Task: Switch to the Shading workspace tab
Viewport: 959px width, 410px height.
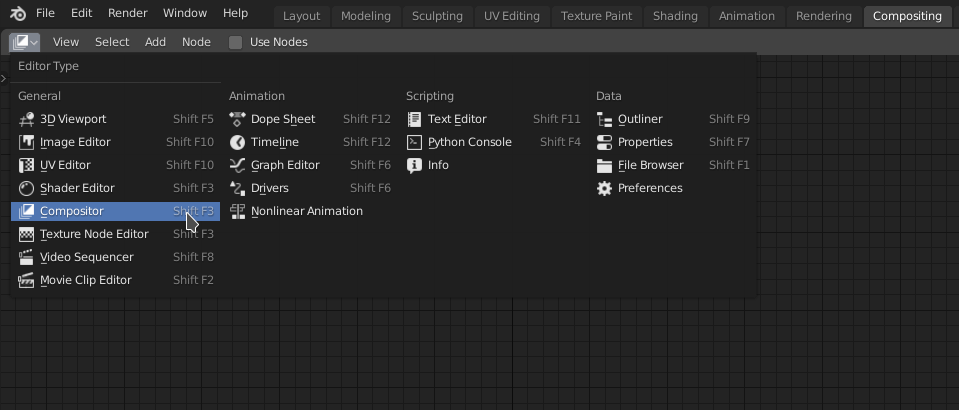Action: pos(675,17)
